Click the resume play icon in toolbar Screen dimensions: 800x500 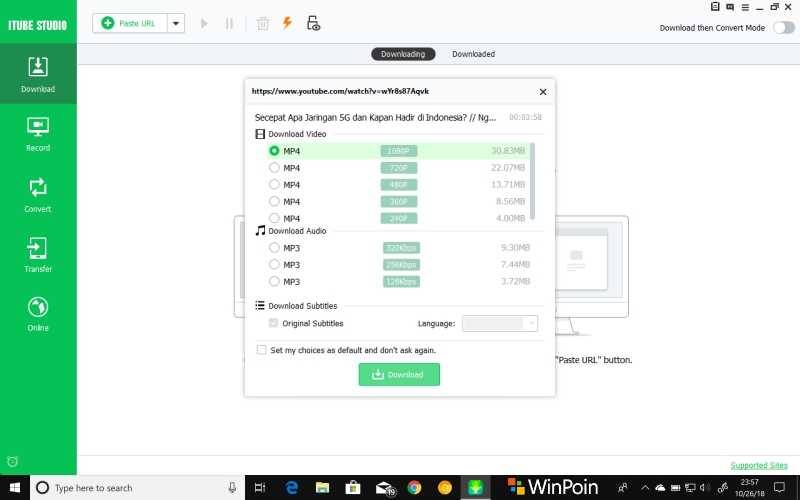204,23
